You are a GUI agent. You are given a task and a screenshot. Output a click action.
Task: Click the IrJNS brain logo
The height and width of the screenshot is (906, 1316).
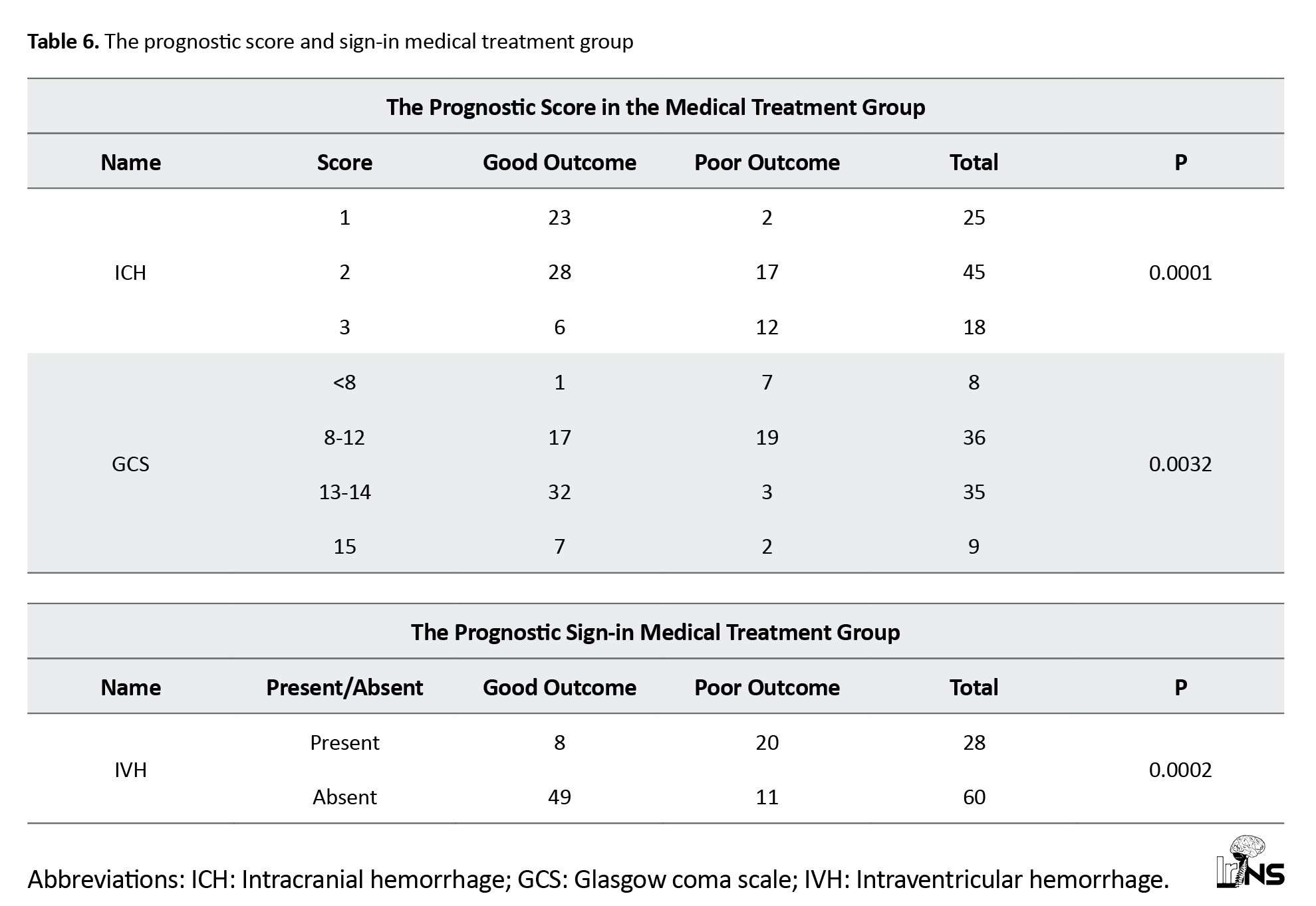coord(1250,862)
